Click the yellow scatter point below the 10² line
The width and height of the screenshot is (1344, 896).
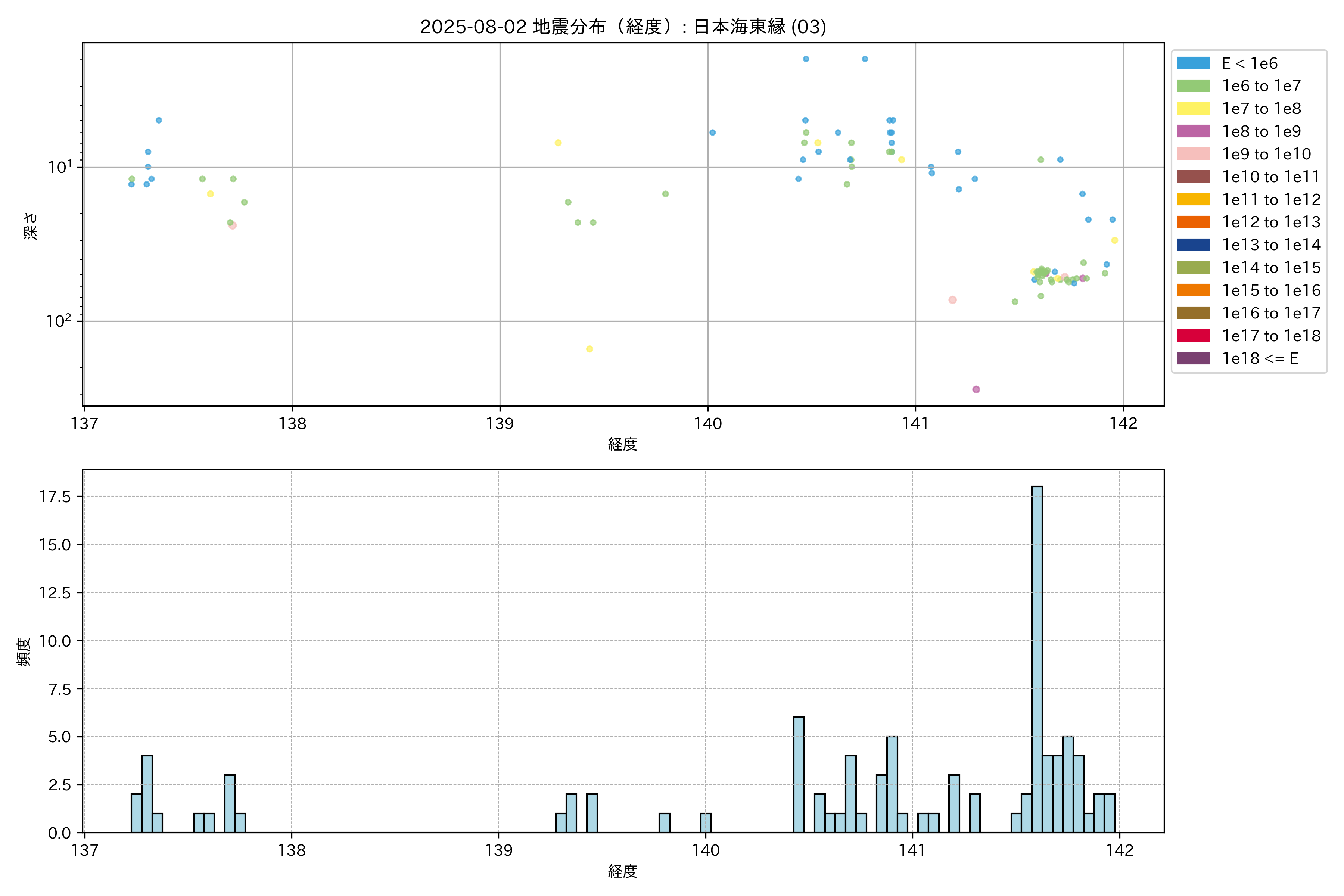click(x=589, y=349)
